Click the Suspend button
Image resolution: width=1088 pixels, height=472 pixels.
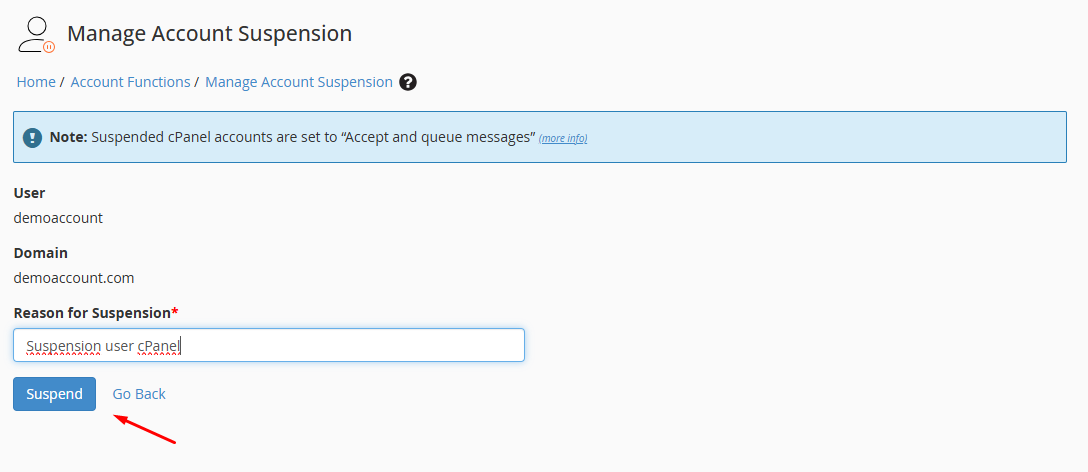point(54,394)
